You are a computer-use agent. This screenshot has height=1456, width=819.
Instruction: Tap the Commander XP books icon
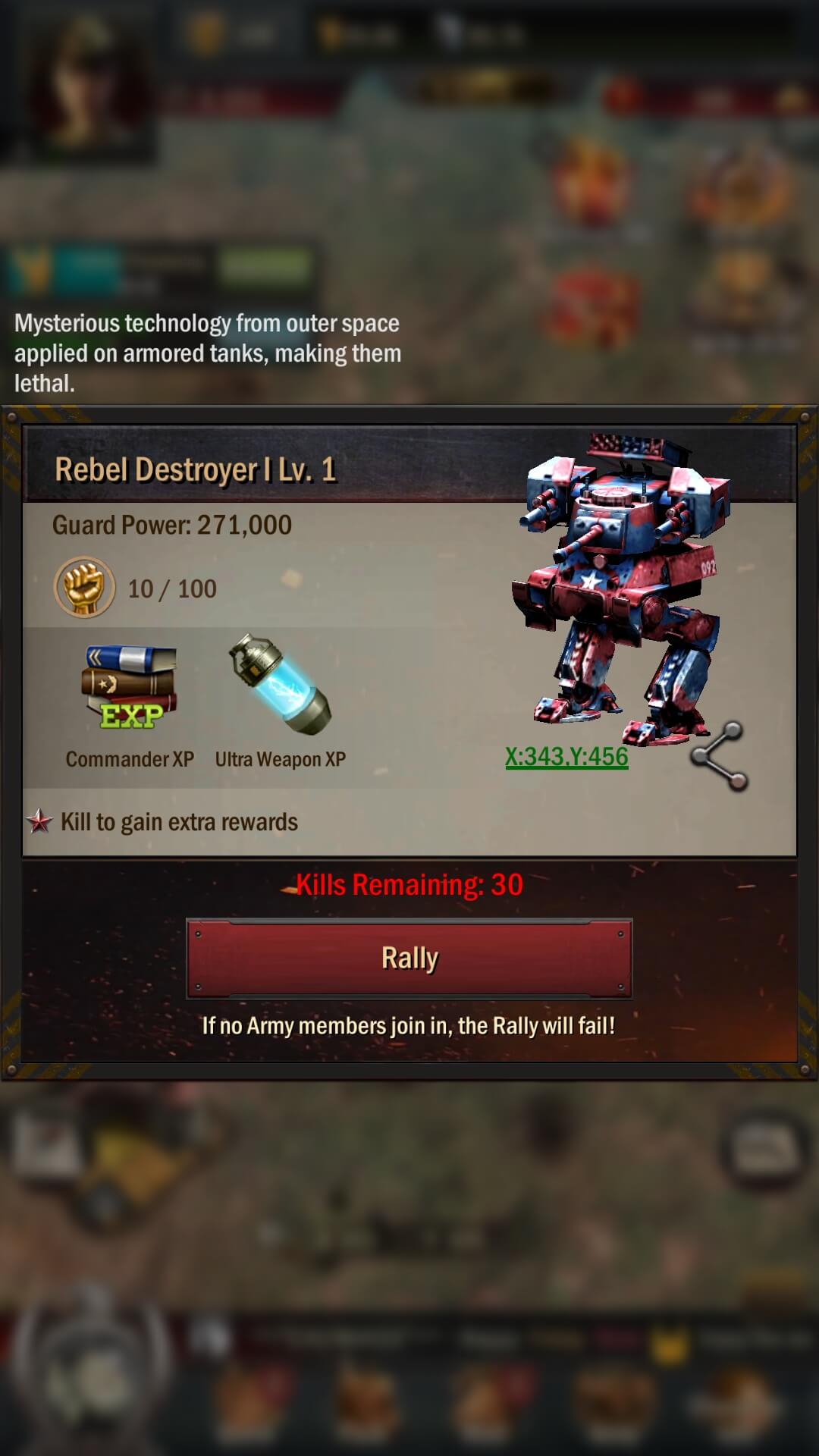coord(130,687)
